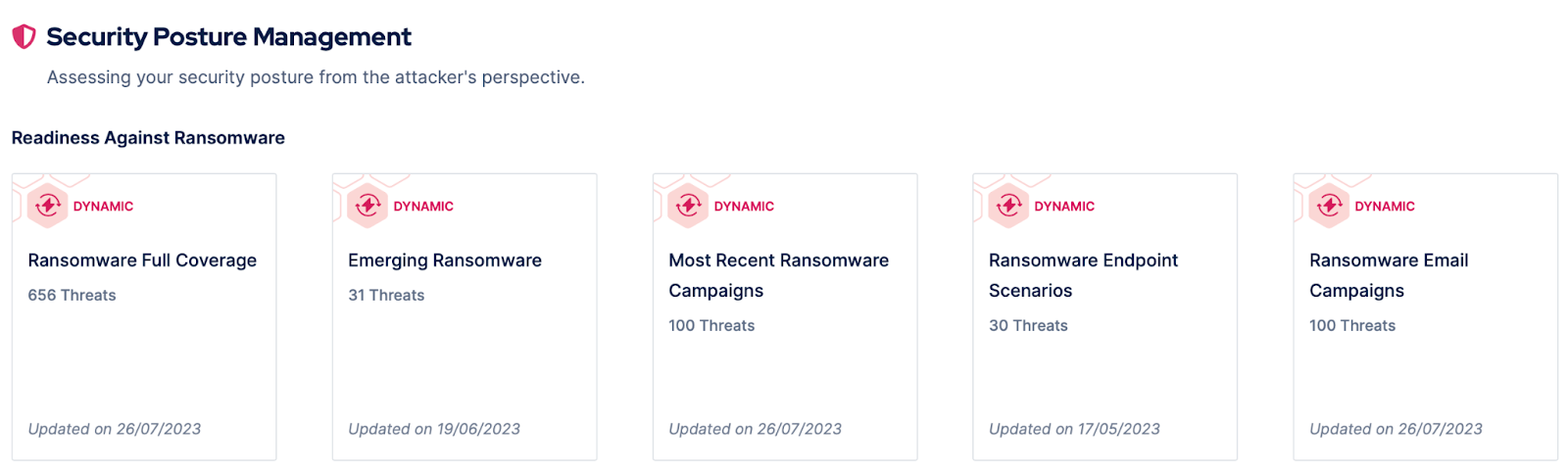Click the dynamic hexagon icon on Ransomware Full Coverage card

(47, 206)
